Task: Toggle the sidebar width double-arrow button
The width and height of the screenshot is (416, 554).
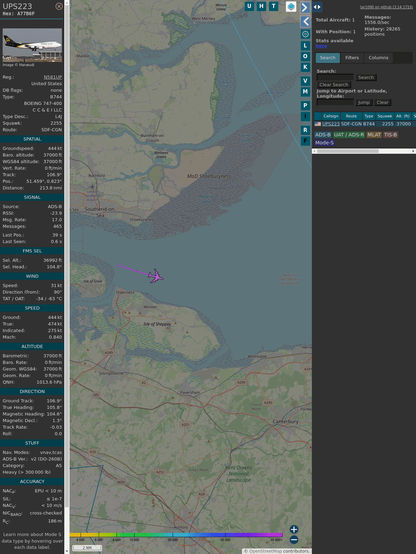Action: click(x=317, y=7)
